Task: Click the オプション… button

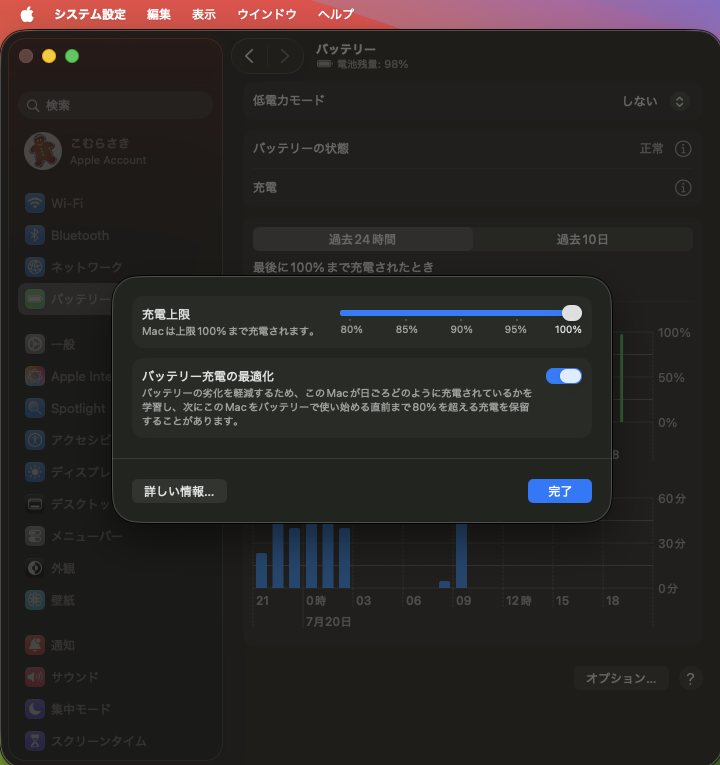Action: [x=621, y=678]
